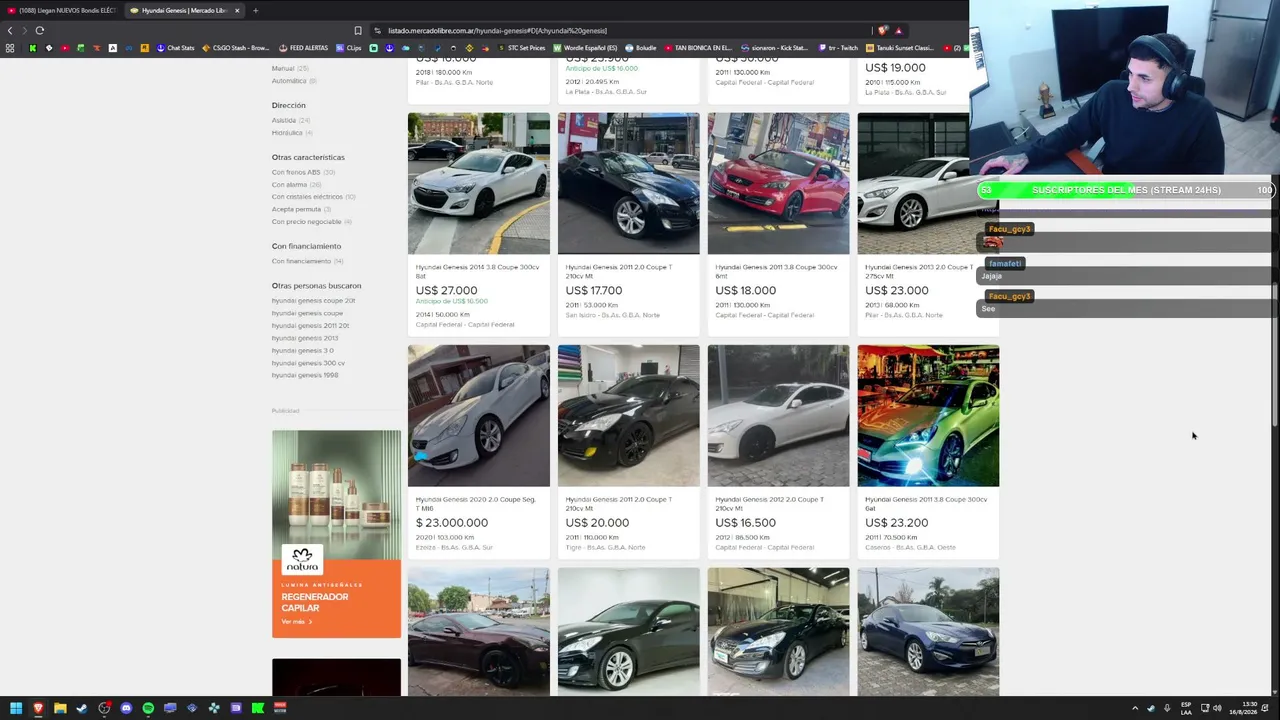The height and width of the screenshot is (720, 1280).
Task: Open the volume control in system tray
Action: coord(1217,708)
